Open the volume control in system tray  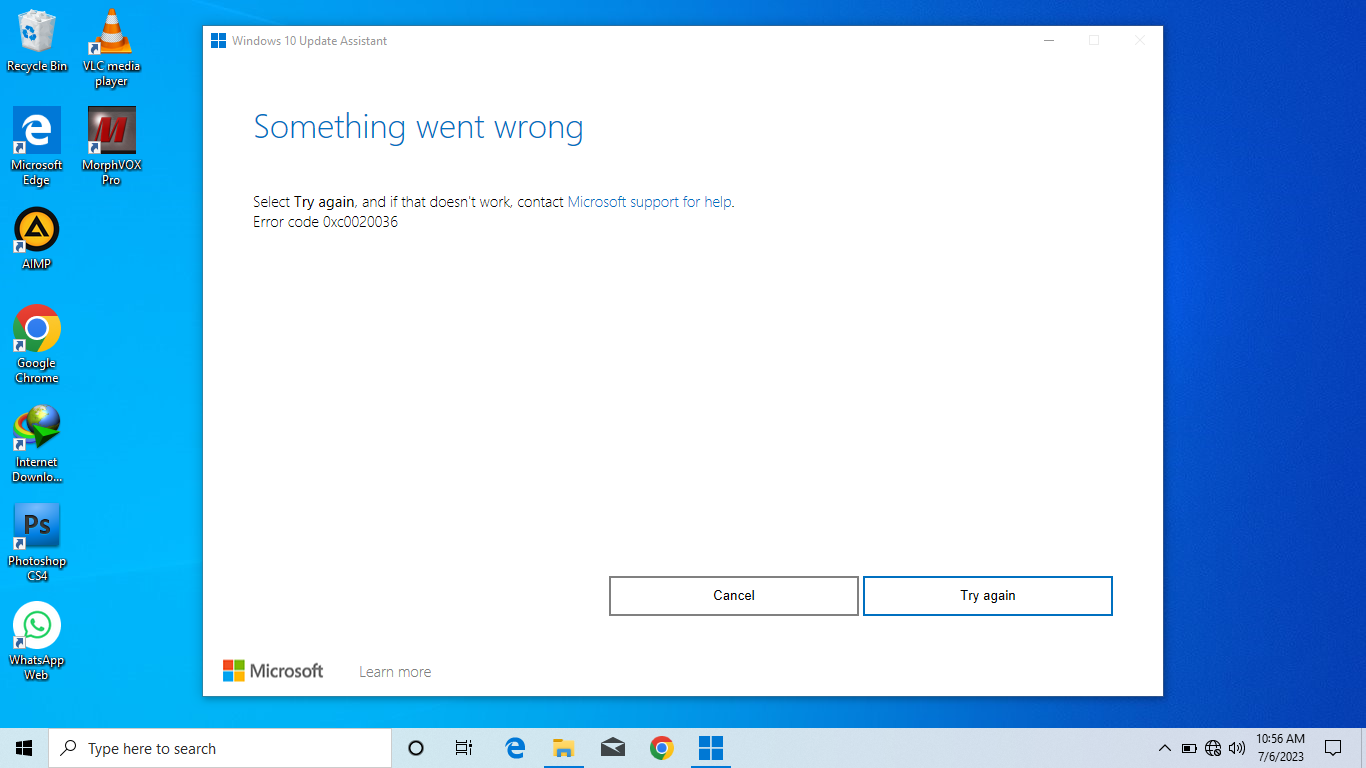(1237, 748)
